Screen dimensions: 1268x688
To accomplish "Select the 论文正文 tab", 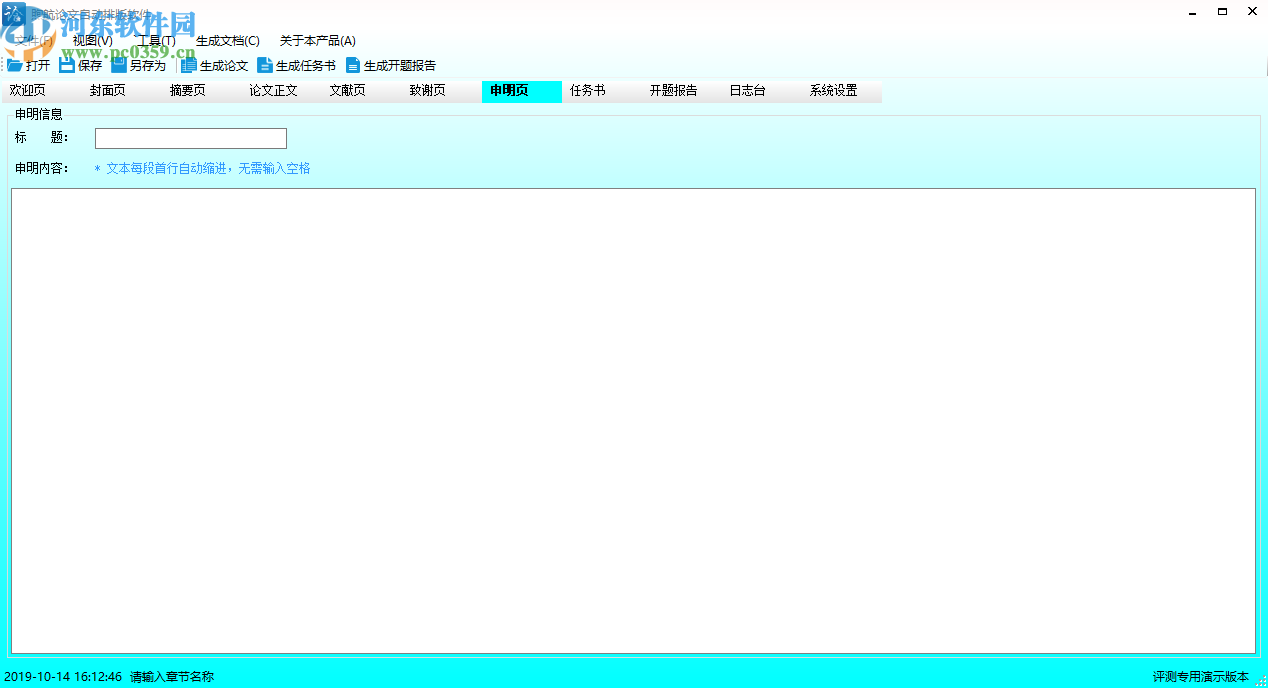I will [281, 91].
